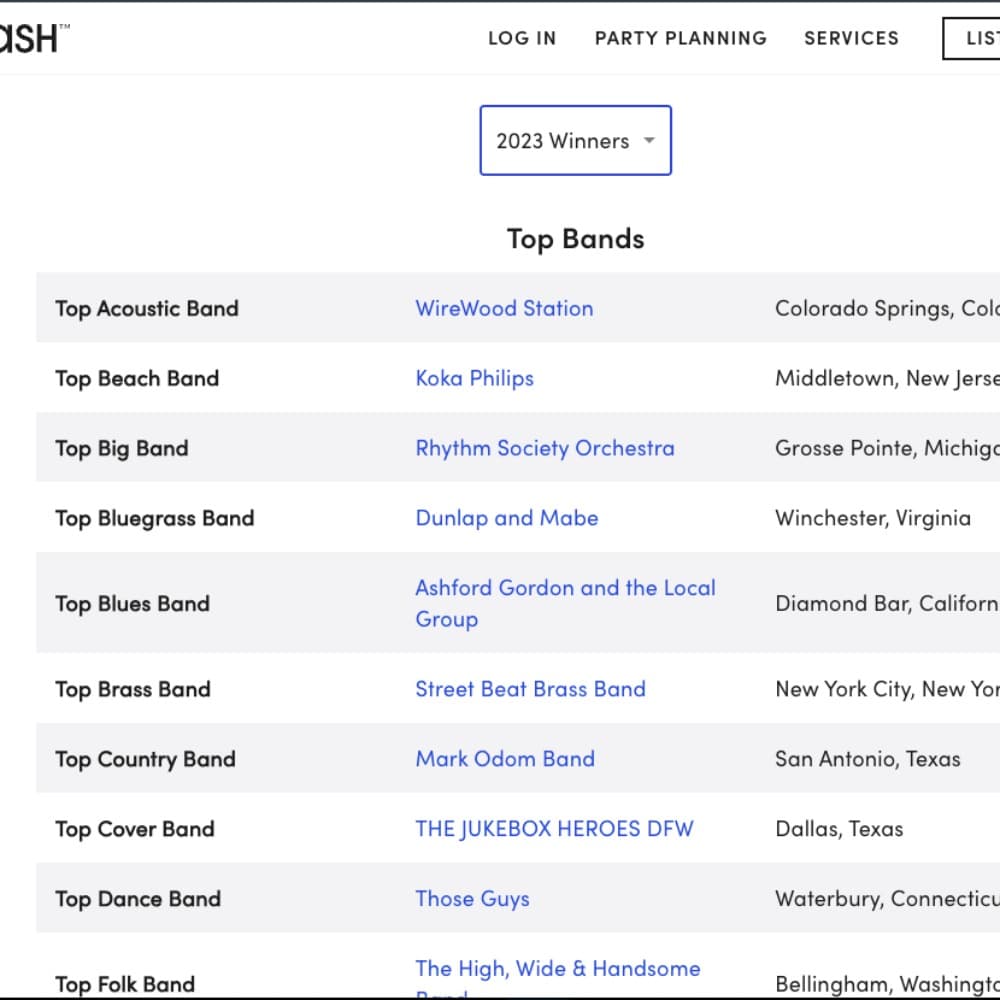Open the 2023 Winners dropdown
The height and width of the screenshot is (1000, 1000).
point(563,141)
